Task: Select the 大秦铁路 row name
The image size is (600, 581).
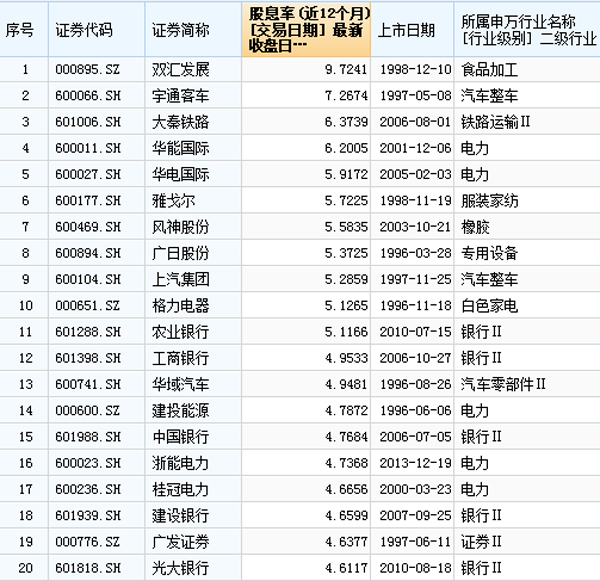Action: click(180, 123)
